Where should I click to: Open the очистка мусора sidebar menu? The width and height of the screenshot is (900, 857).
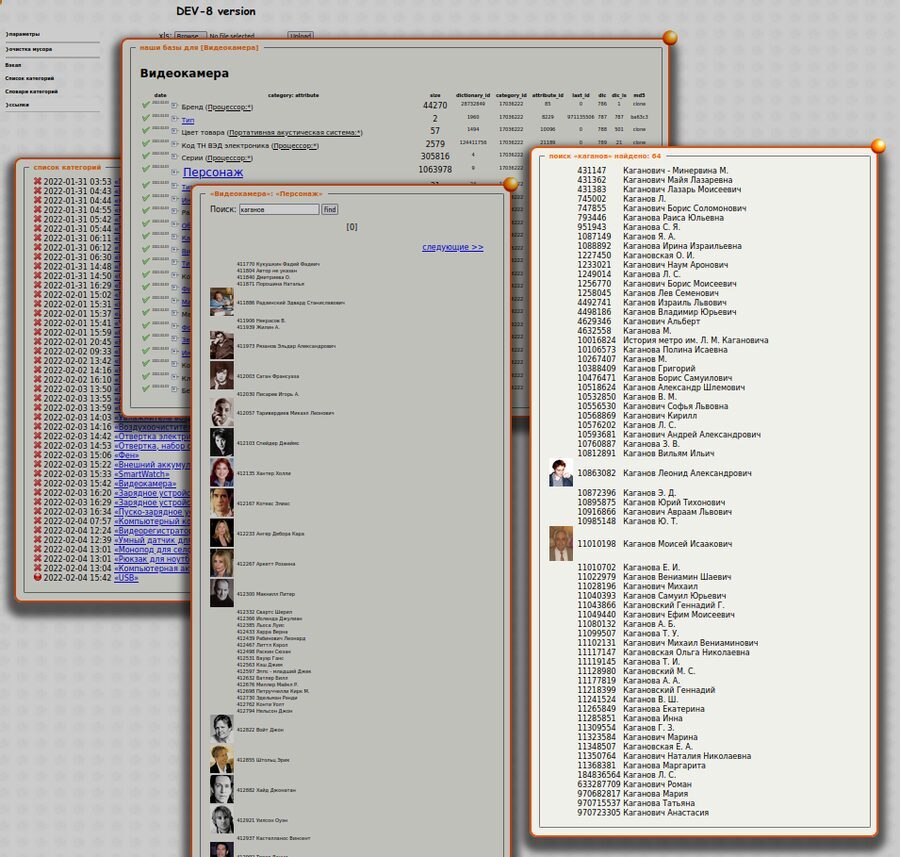click(x=29, y=49)
